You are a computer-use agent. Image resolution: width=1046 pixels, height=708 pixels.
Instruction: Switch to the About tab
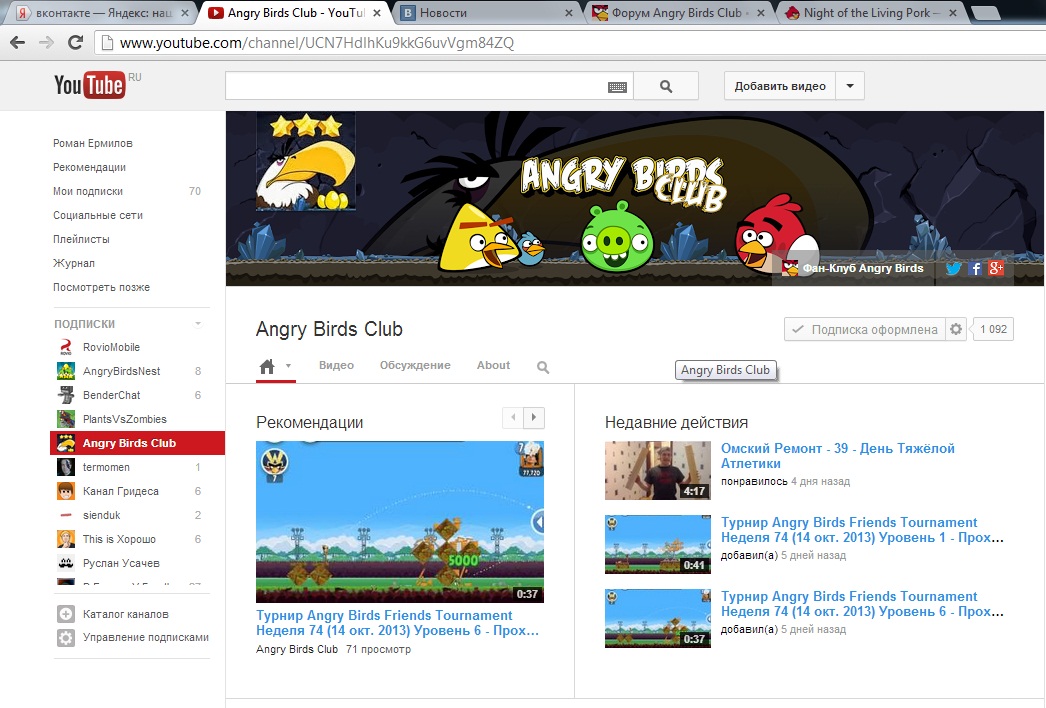tap(493, 366)
